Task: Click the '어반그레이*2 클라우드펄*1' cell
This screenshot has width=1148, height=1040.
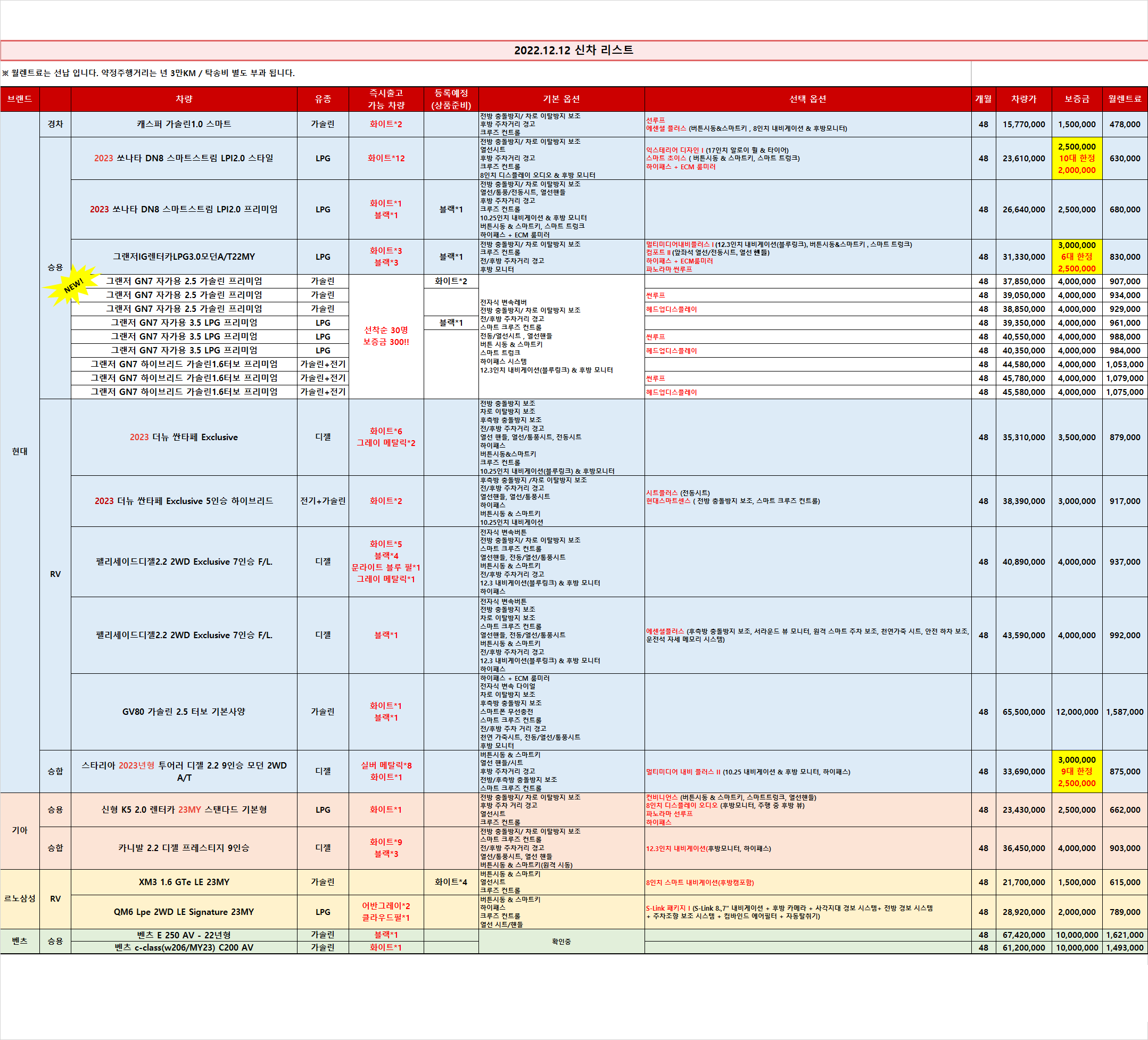Action: (x=386, y=912)
